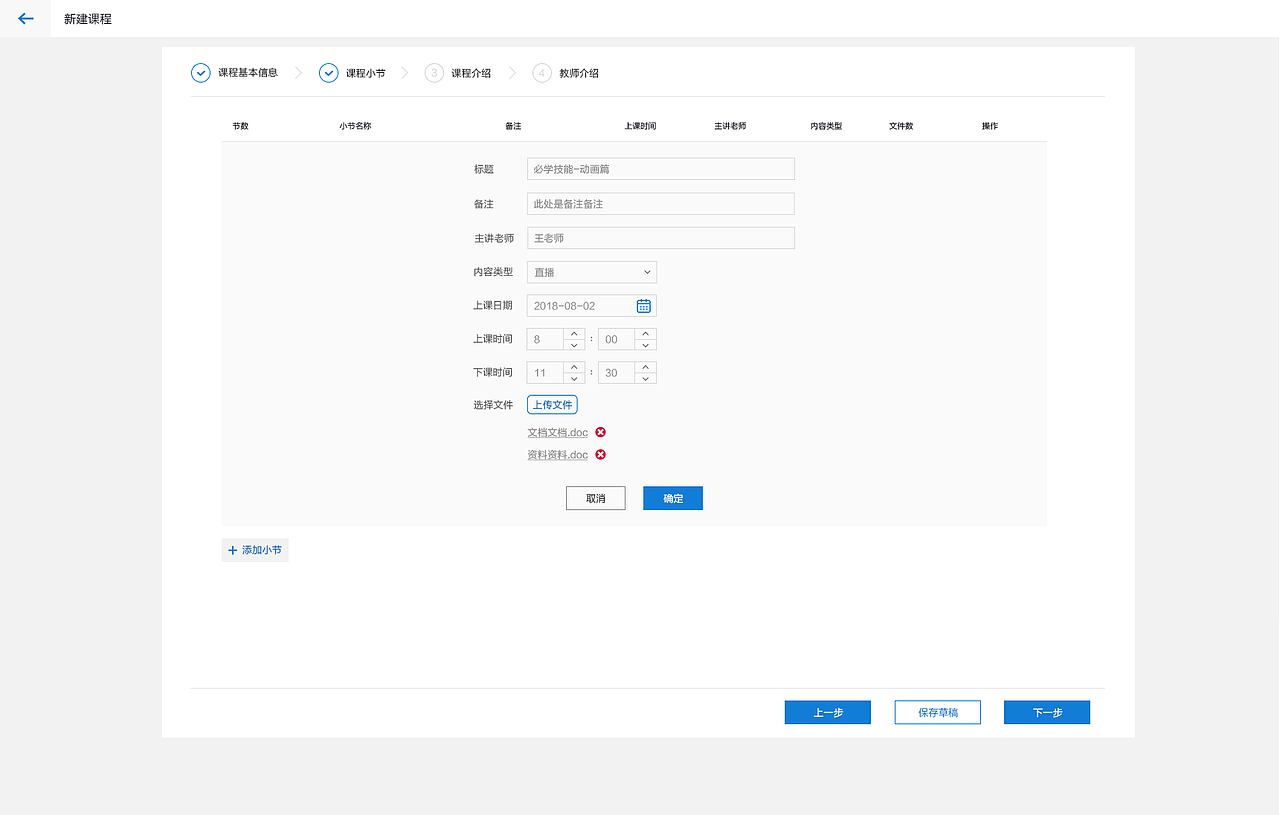The width and height of the screenshot is (1280, 815).
Task: Confirm the section with 确定
Action: click(673, 498)
